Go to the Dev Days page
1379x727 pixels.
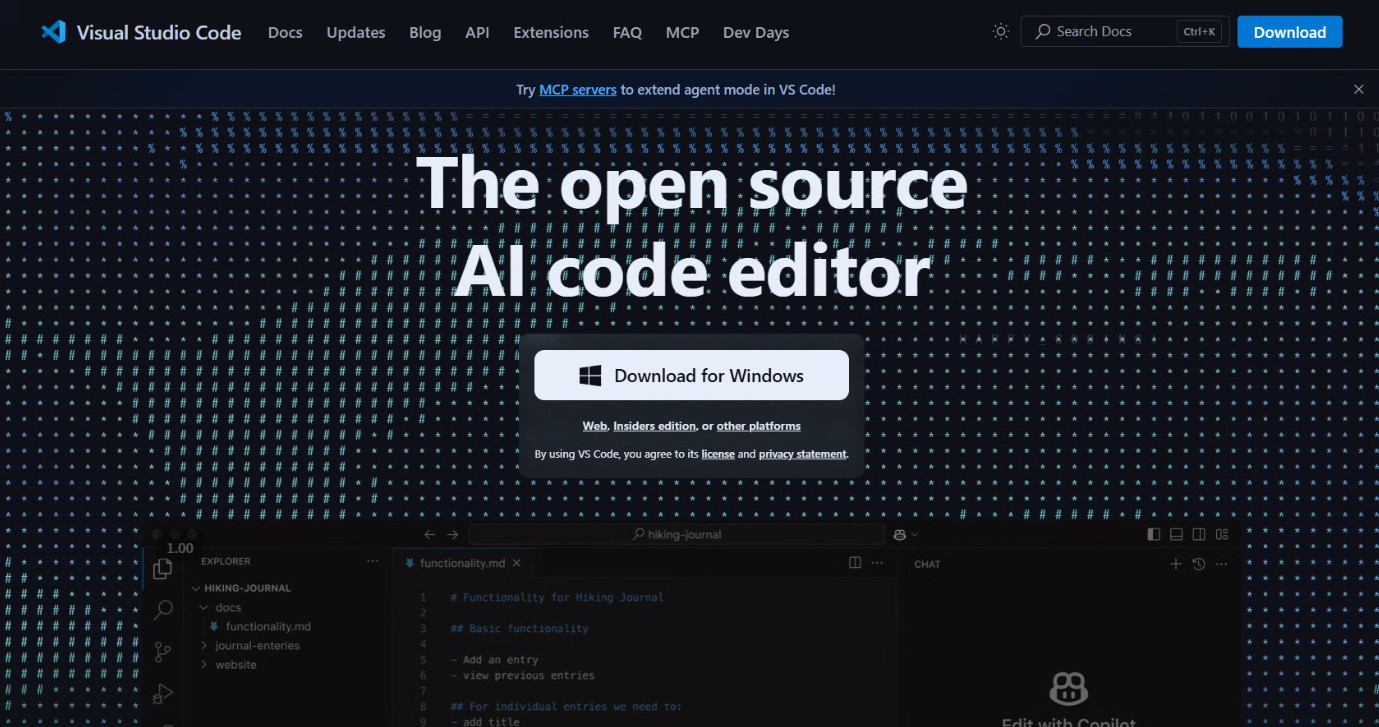756,32
